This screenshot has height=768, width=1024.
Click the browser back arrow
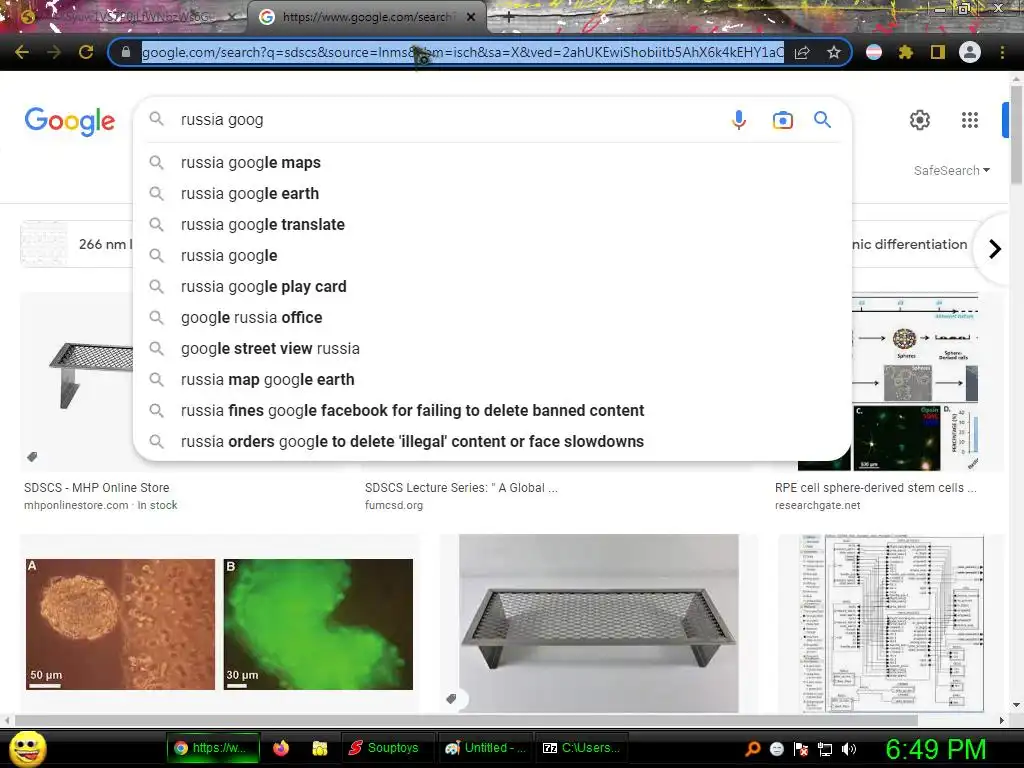22,52
